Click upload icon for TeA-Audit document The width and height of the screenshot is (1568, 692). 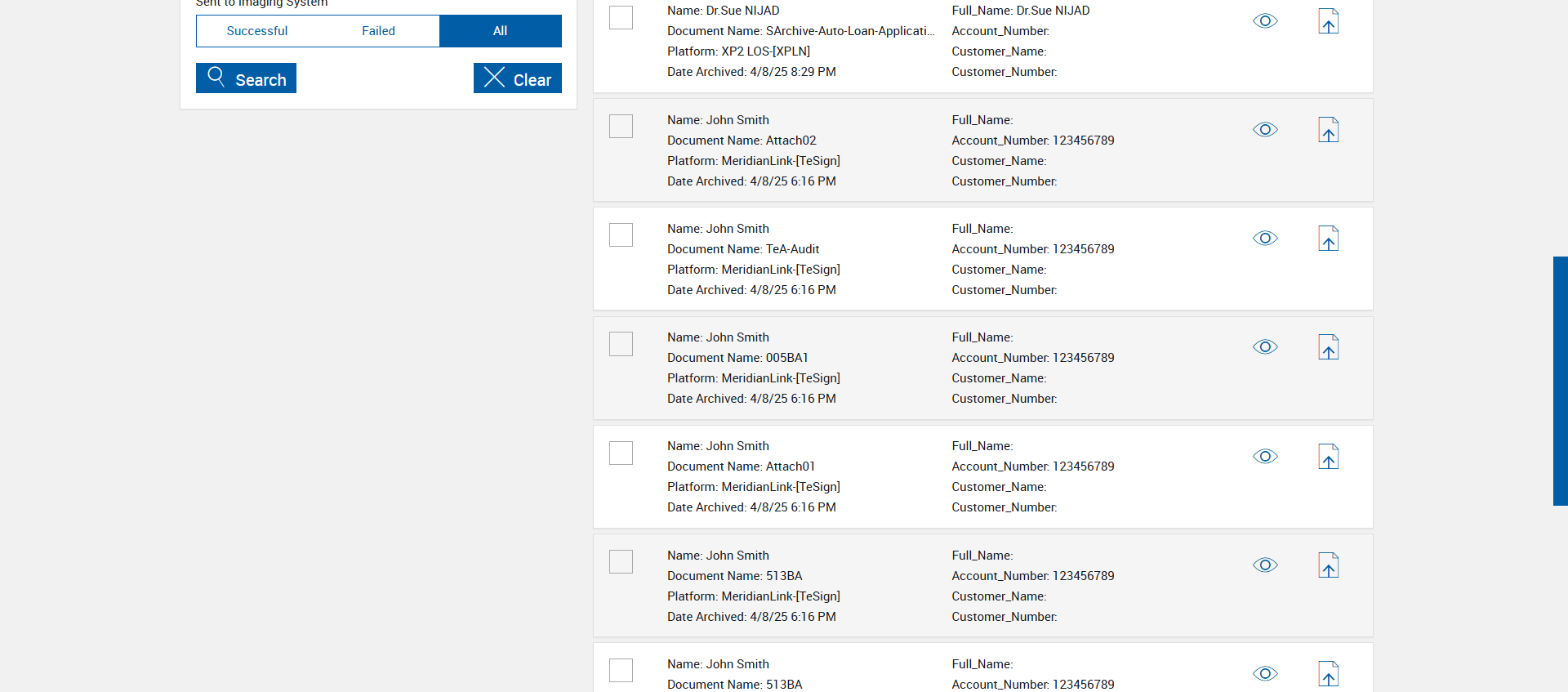point(1329,239)
